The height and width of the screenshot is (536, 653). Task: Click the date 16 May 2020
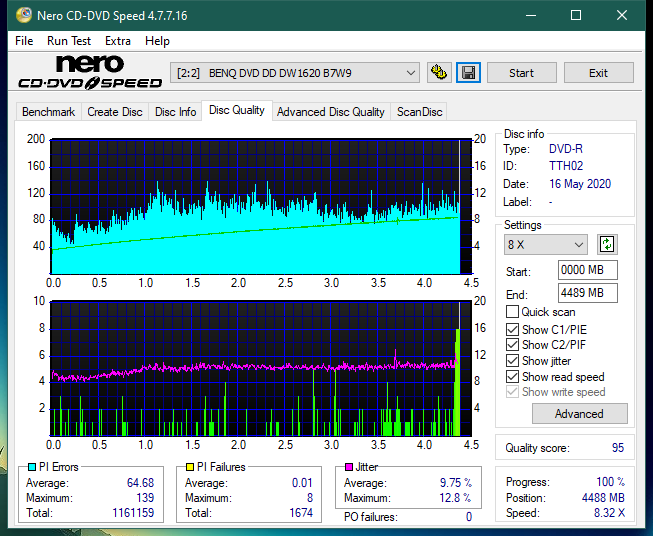click(580, 184)
